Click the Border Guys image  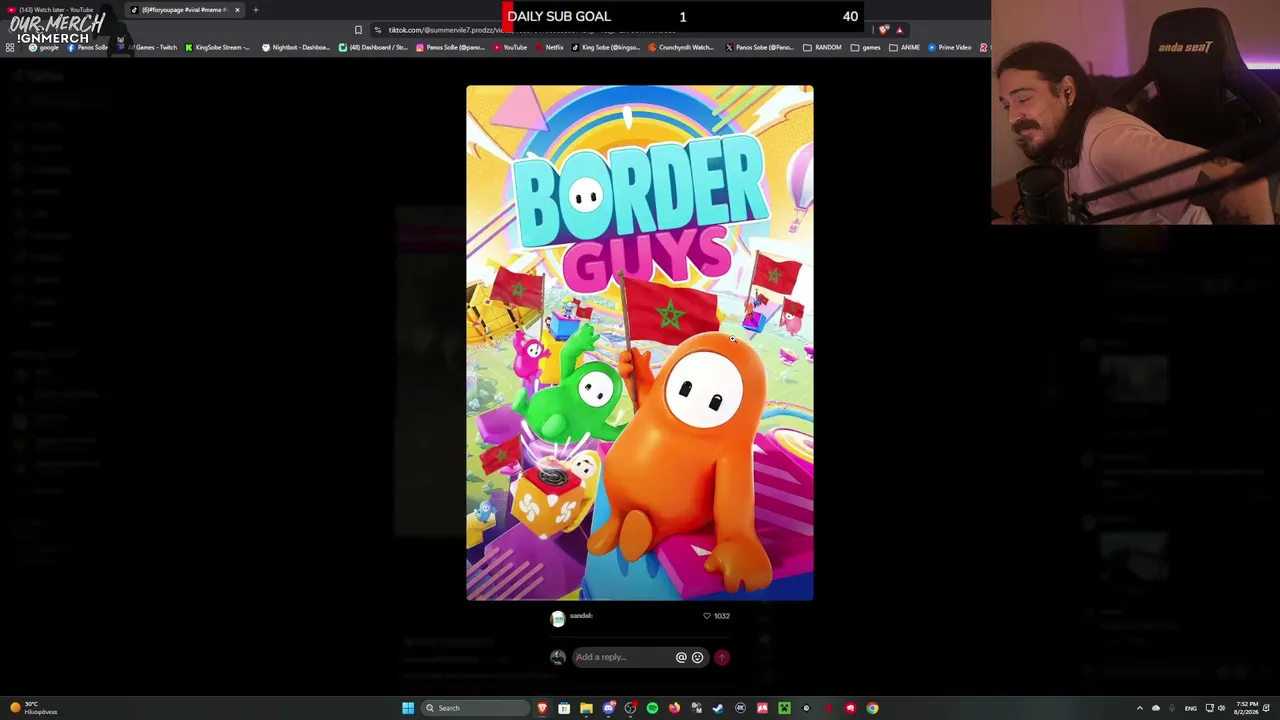[x=640, y=343]
